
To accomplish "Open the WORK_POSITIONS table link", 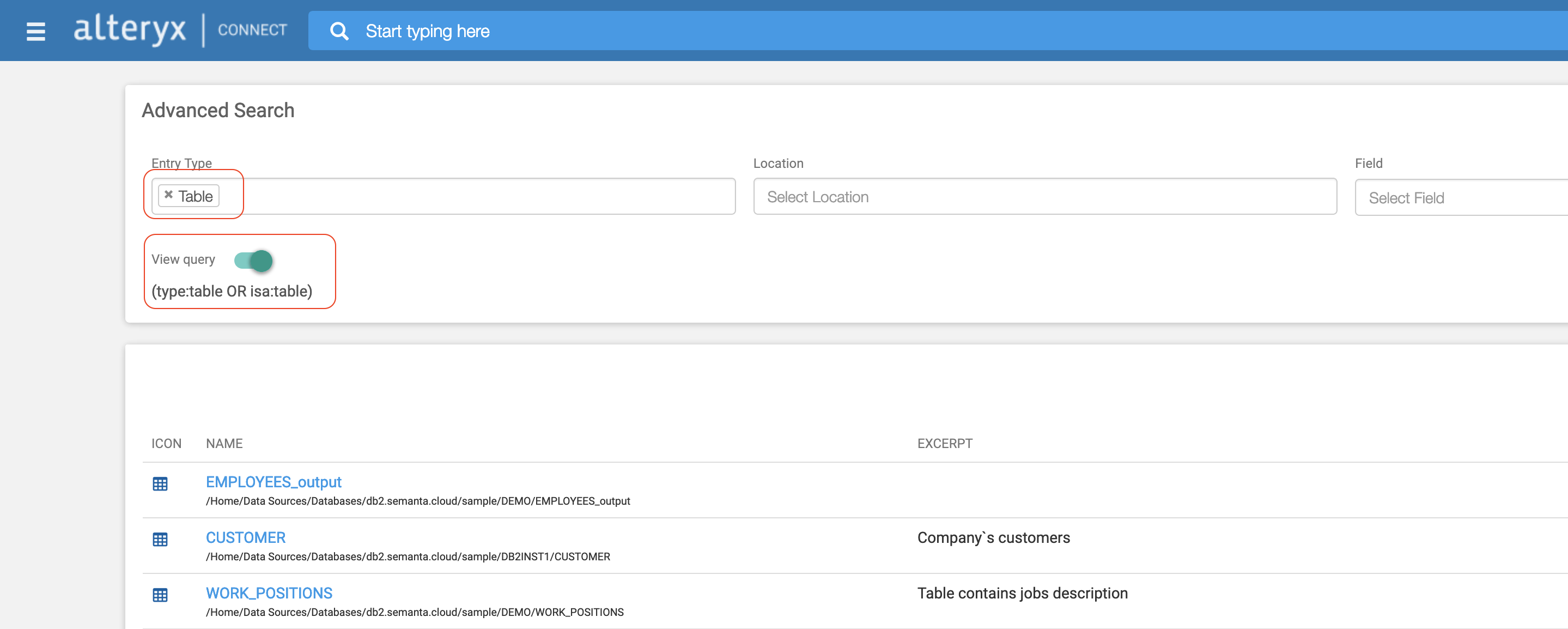I will [269, 592].
